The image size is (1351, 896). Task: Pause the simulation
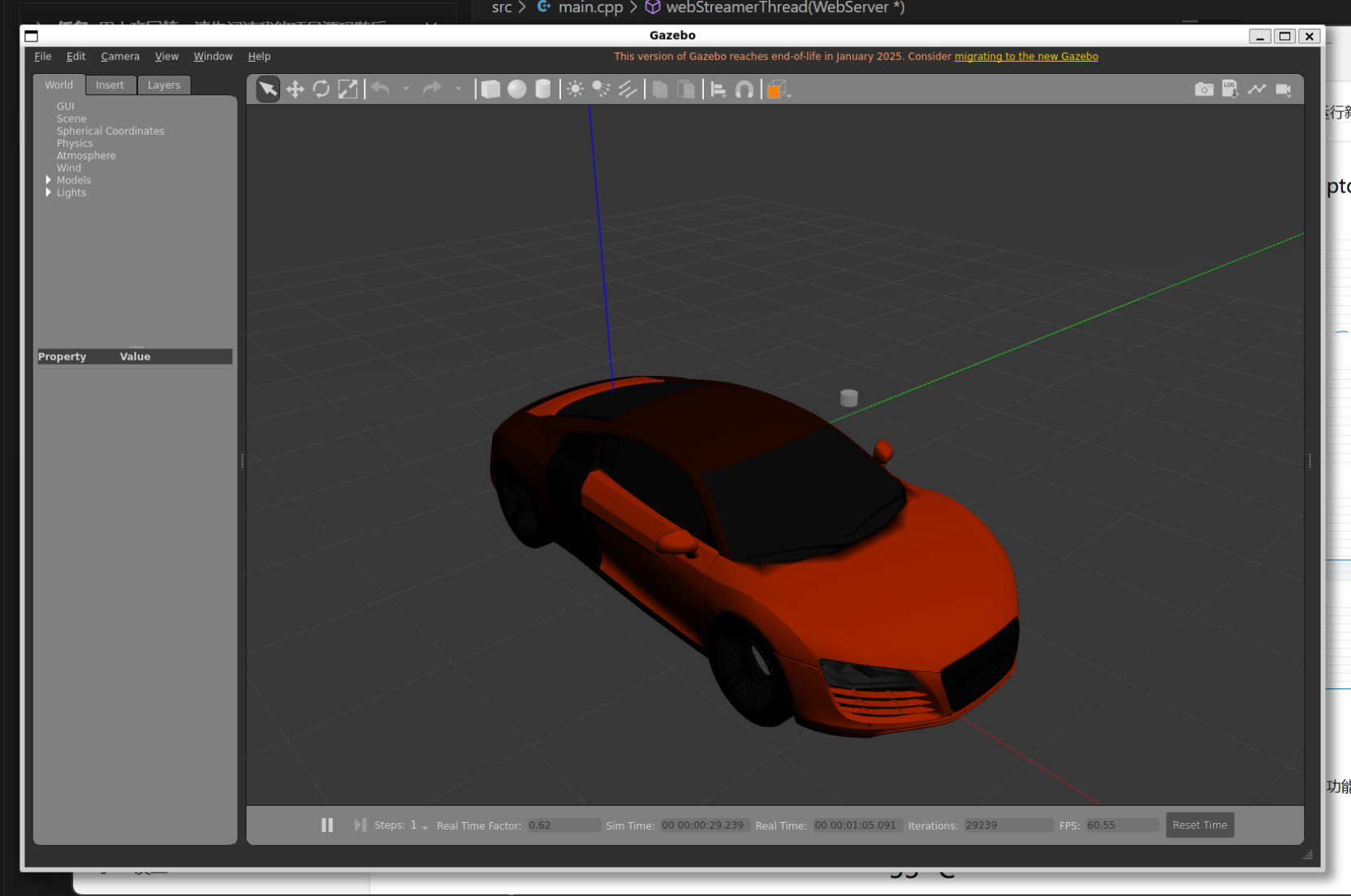[x=327, y=825]
